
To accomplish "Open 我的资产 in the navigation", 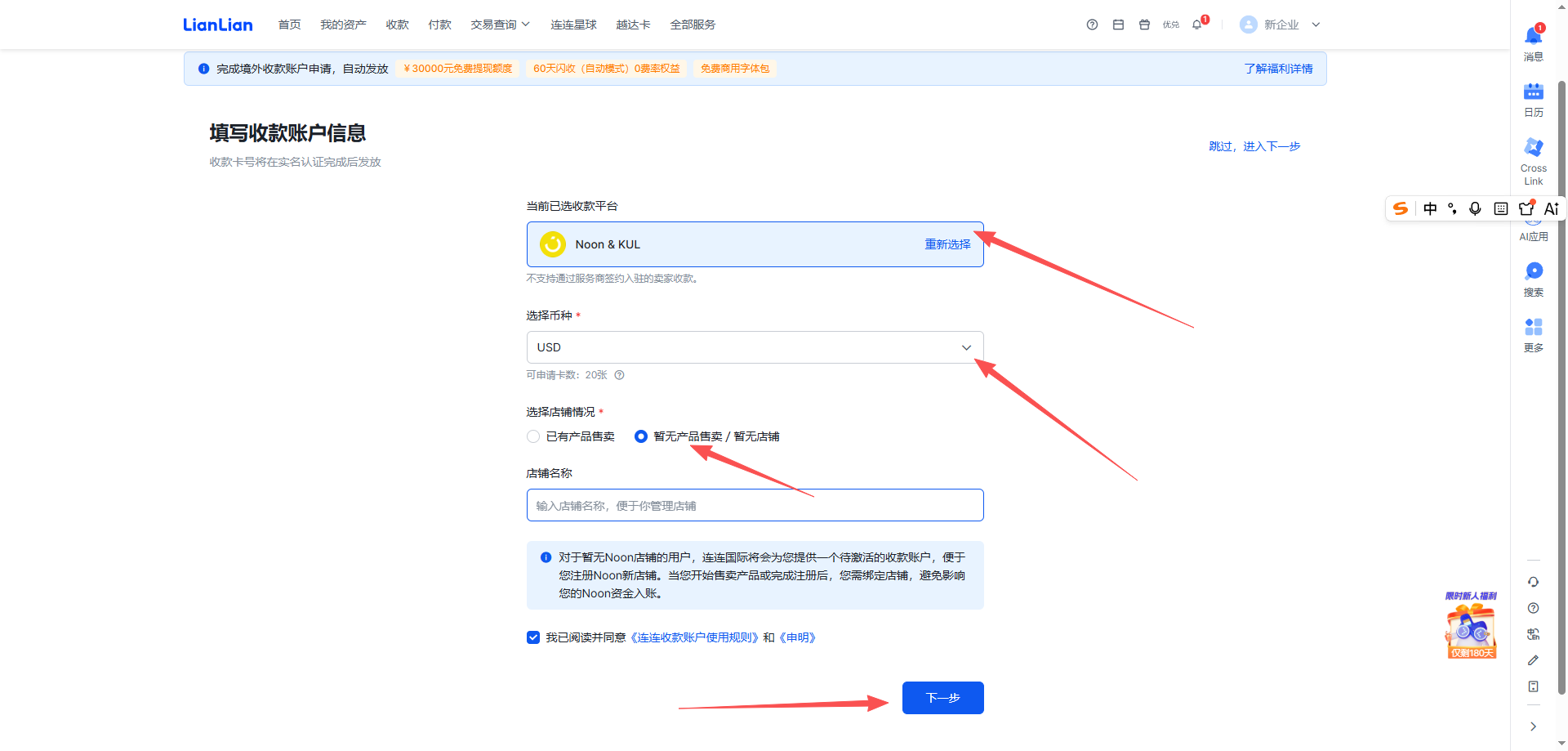I will pyautogui.click(x=343, y=25).
